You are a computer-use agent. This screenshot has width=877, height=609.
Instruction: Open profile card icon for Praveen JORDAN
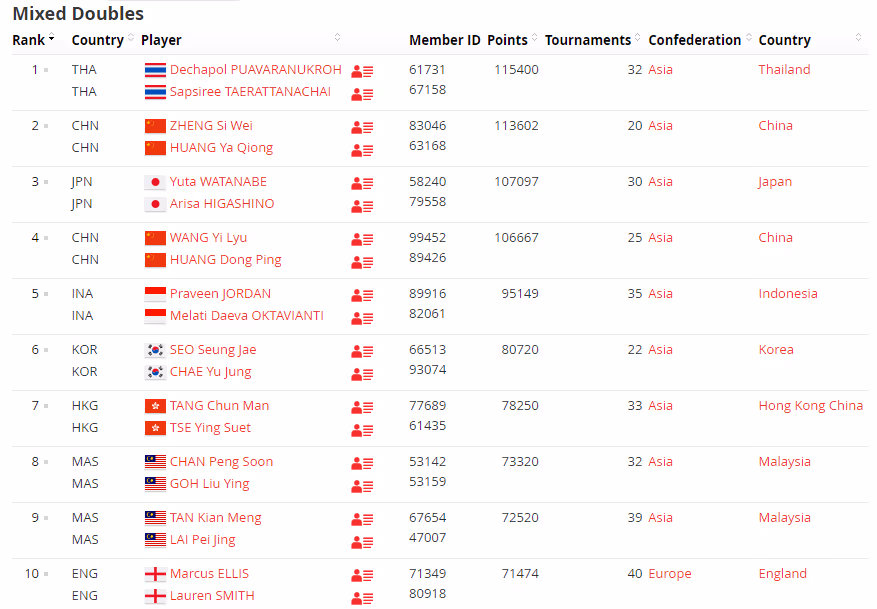pyautogui.click(x=362, y=295)
